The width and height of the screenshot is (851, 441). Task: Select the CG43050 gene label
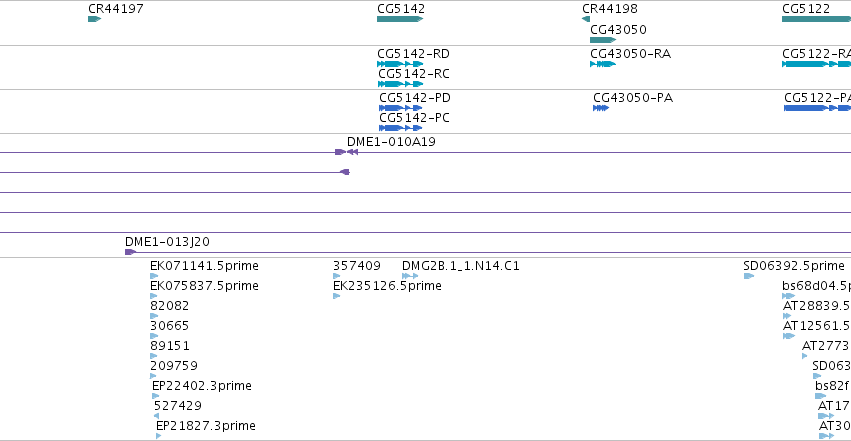pyautogui.click(x=618, y=30)
